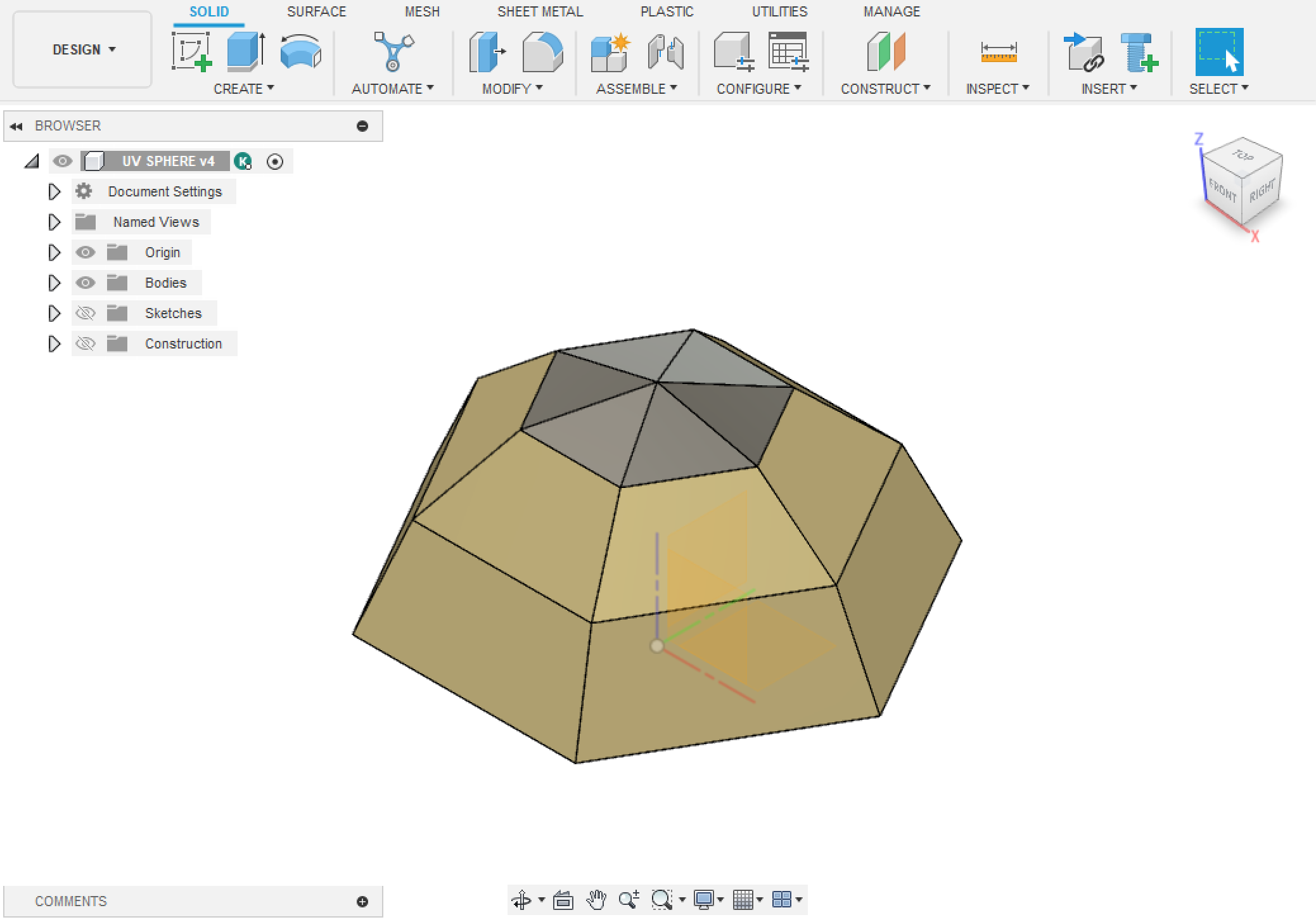Select the Revolve tool icon
The width and height of the screenshot is (1316, 922).
click(x=301, y=52)
